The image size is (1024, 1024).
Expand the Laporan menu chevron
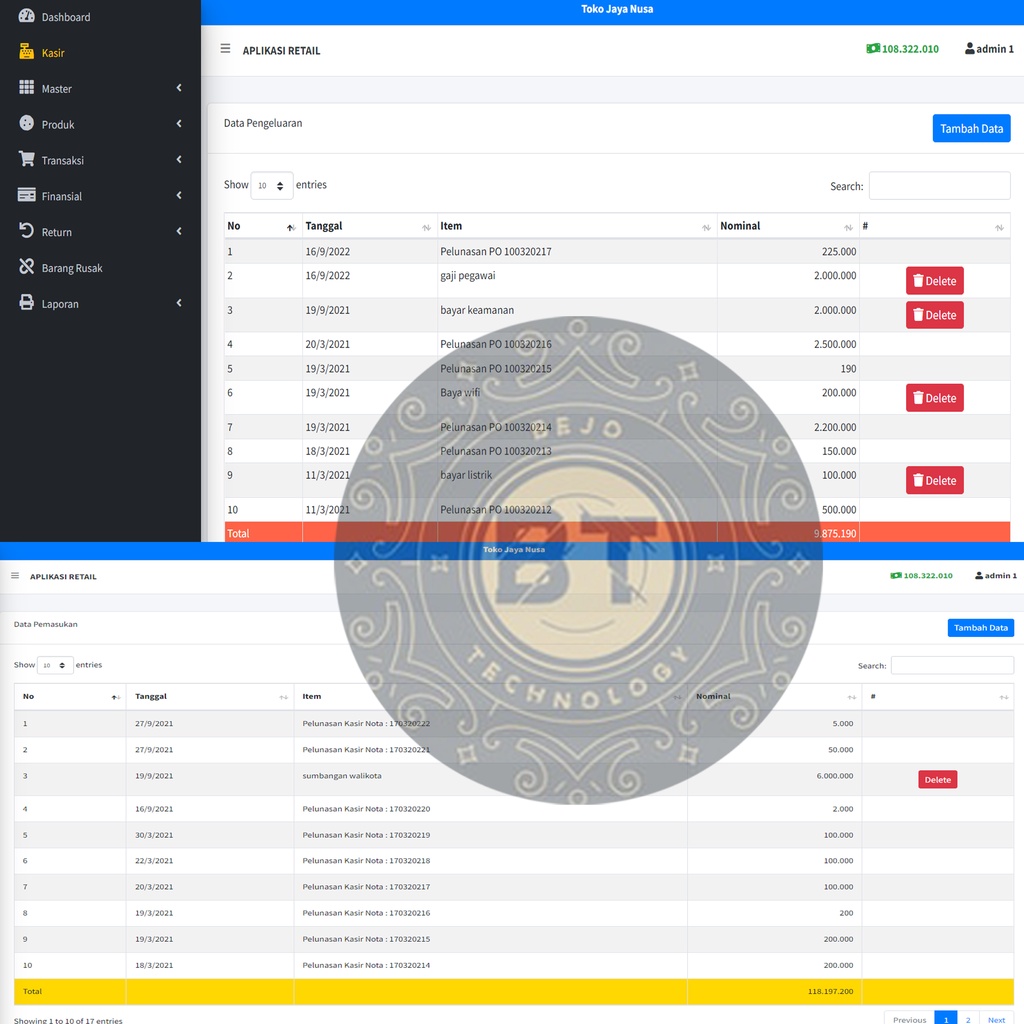click(x=179, y=303)
